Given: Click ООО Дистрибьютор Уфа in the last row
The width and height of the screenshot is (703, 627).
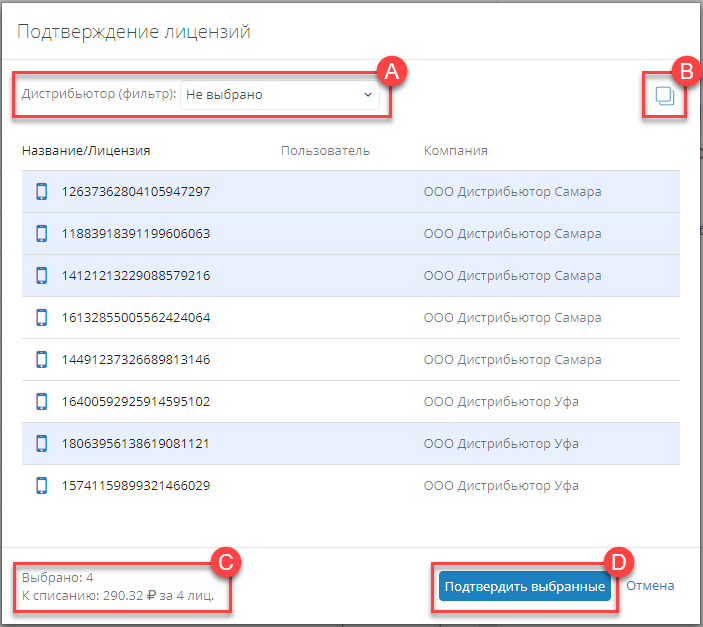Looking at the screenshot, I should tap(501, 486).
